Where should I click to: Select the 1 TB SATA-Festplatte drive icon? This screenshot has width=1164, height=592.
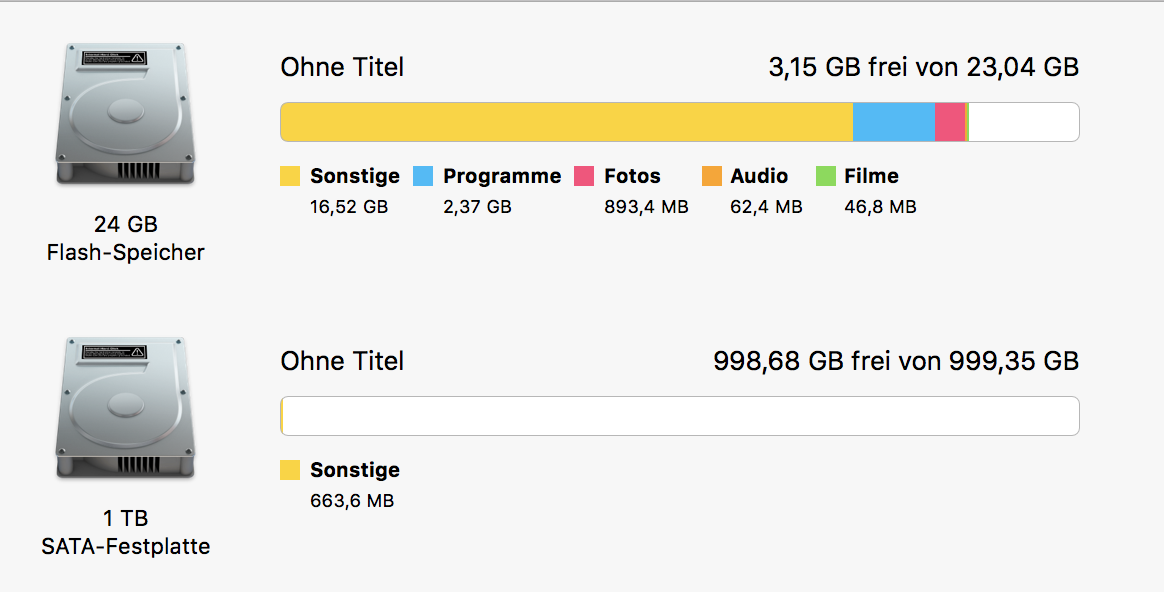[125, 407]
